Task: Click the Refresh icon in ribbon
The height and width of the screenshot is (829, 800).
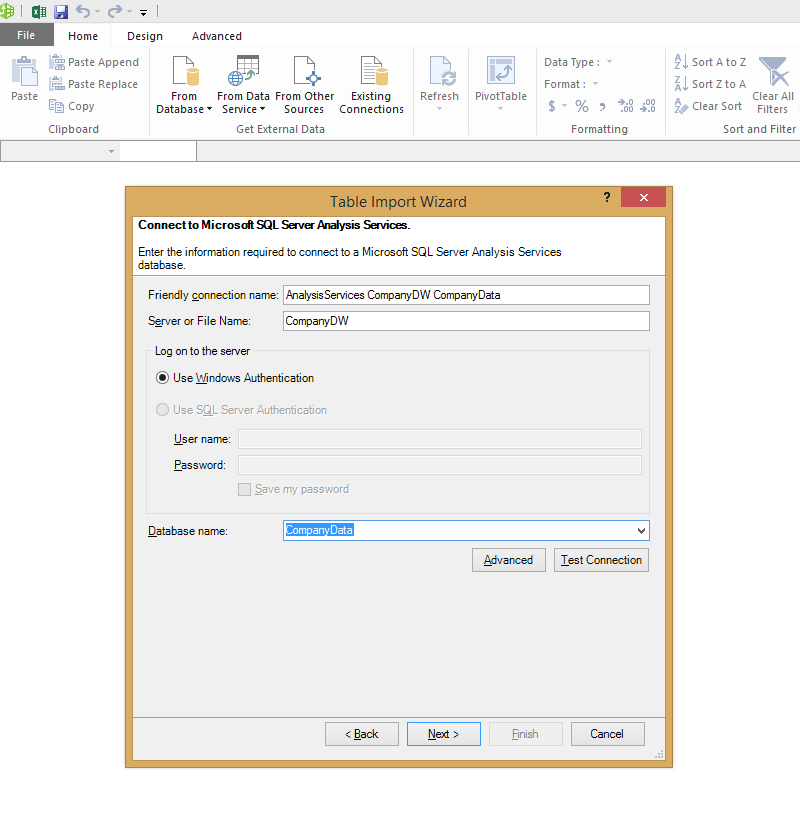Action: (440, 73)
